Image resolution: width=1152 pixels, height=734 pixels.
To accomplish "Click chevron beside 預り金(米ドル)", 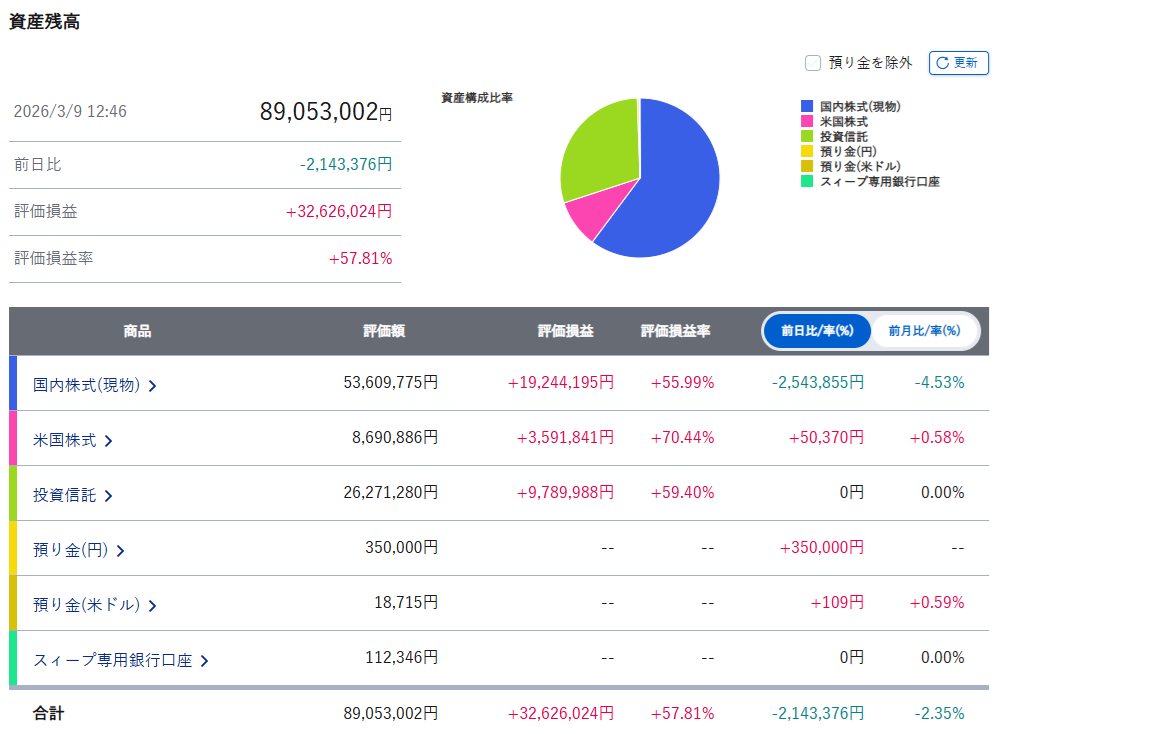I will pos(153,606).
